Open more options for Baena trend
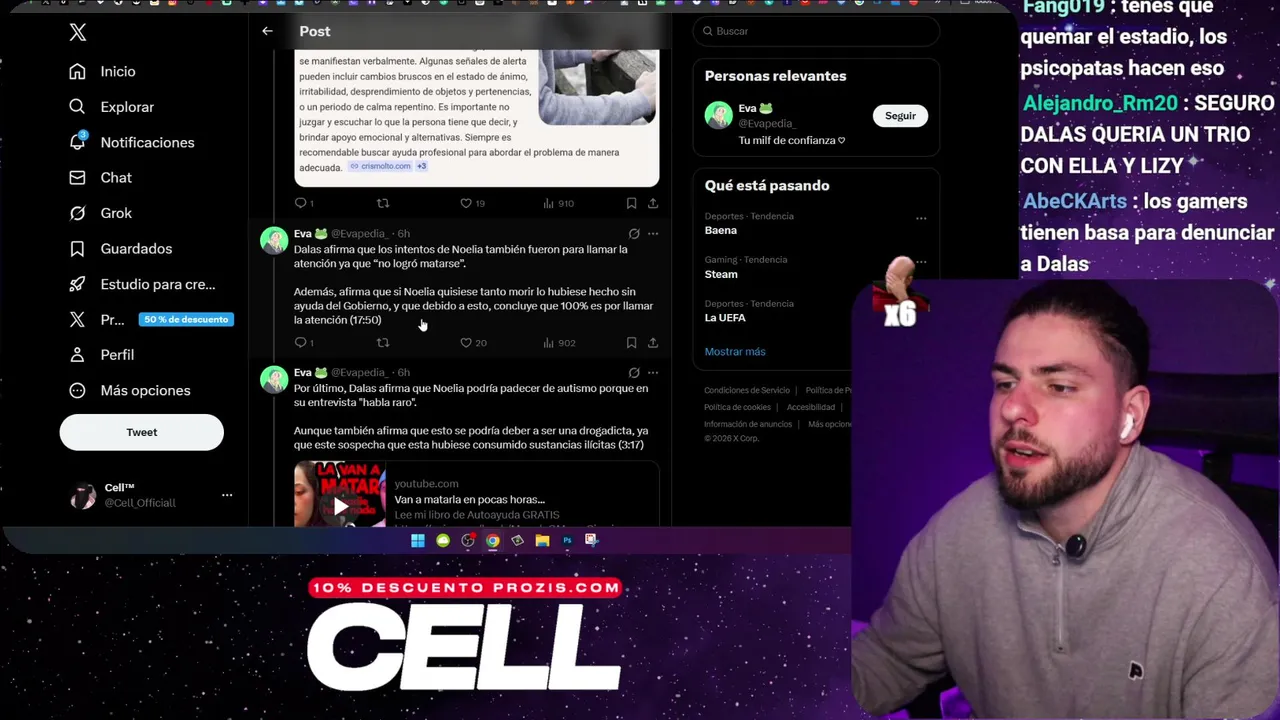 [x=921, y=218]
